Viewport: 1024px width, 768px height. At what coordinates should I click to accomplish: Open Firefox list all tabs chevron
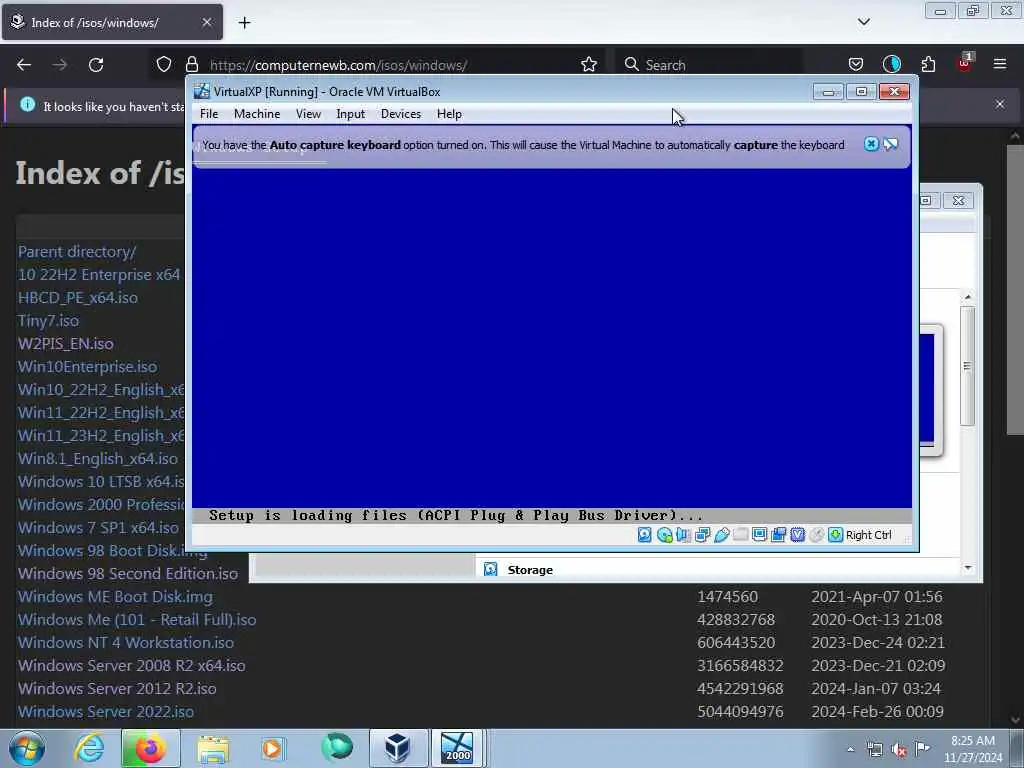pyautogui.click(x=863, y=22)
